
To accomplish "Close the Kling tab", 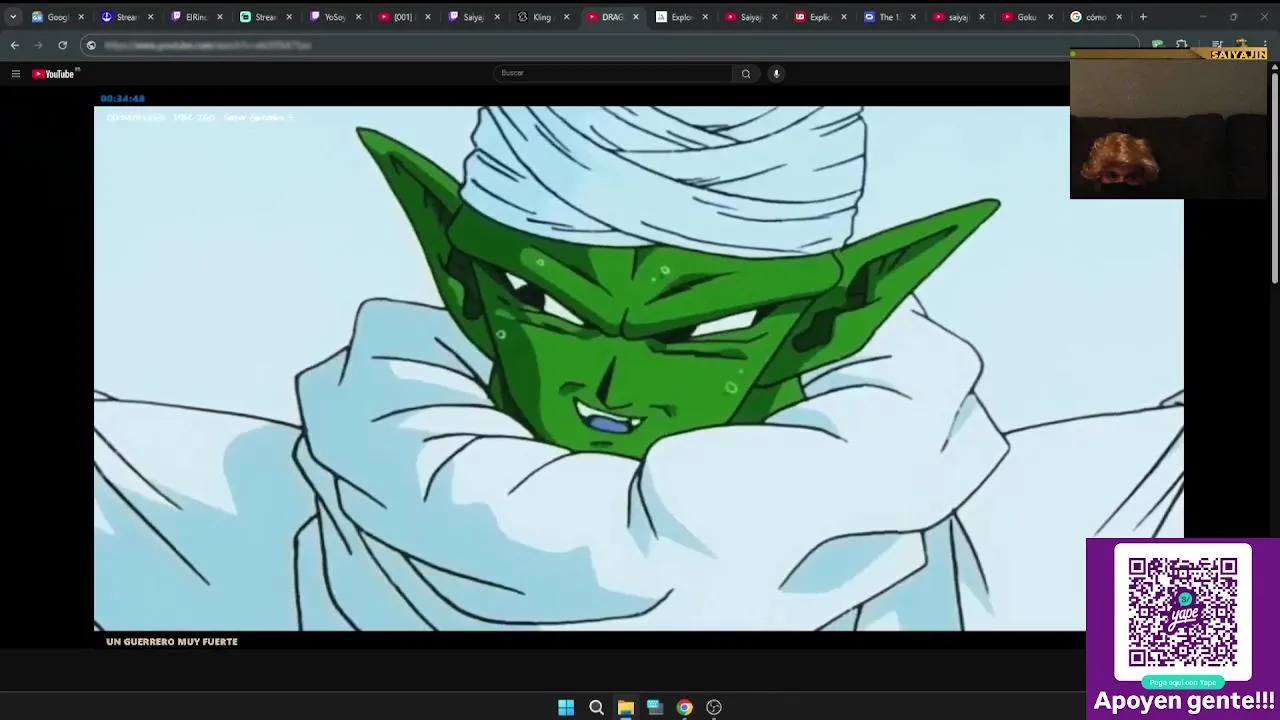I will coord(566,17).
